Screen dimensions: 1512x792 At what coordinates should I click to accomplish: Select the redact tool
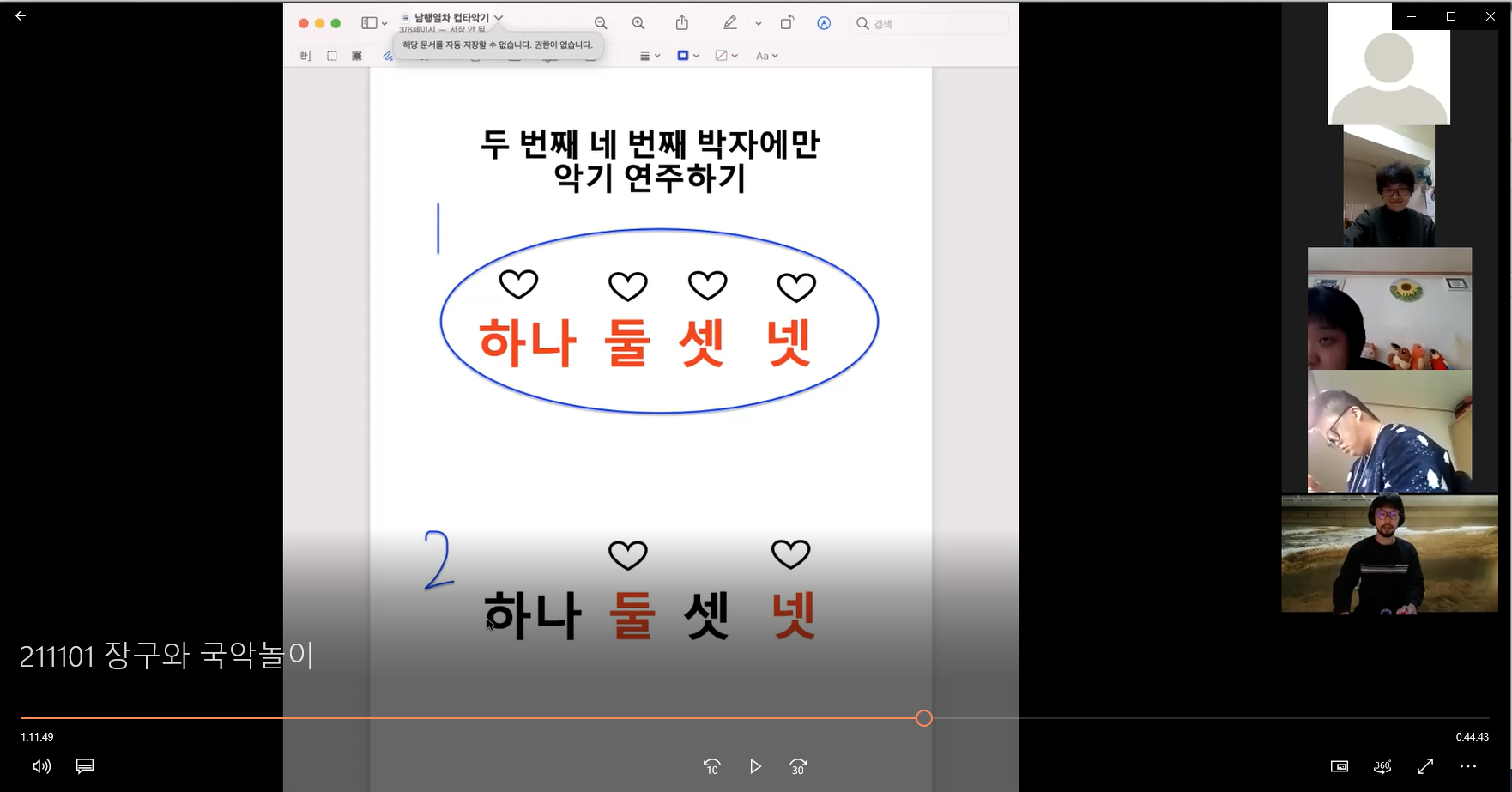tap(357, 56)
